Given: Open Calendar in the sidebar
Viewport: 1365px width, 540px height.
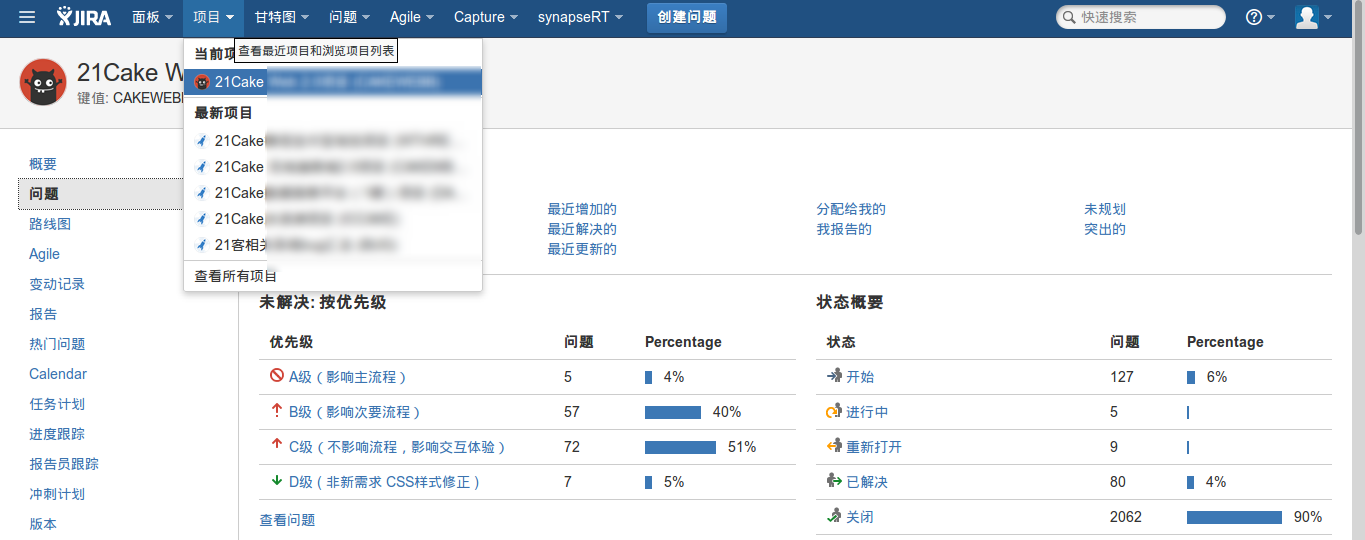Looking at the screenshot, I should [58, 374].
